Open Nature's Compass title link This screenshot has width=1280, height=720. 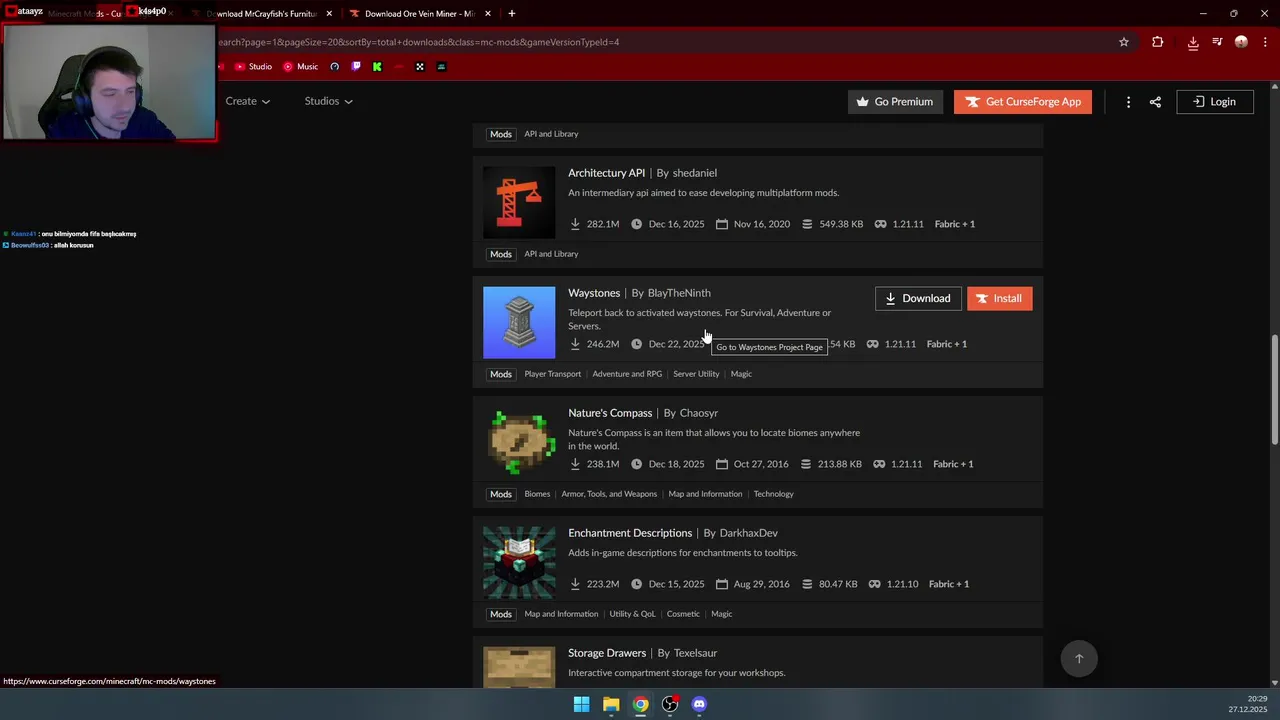point(610,413)
